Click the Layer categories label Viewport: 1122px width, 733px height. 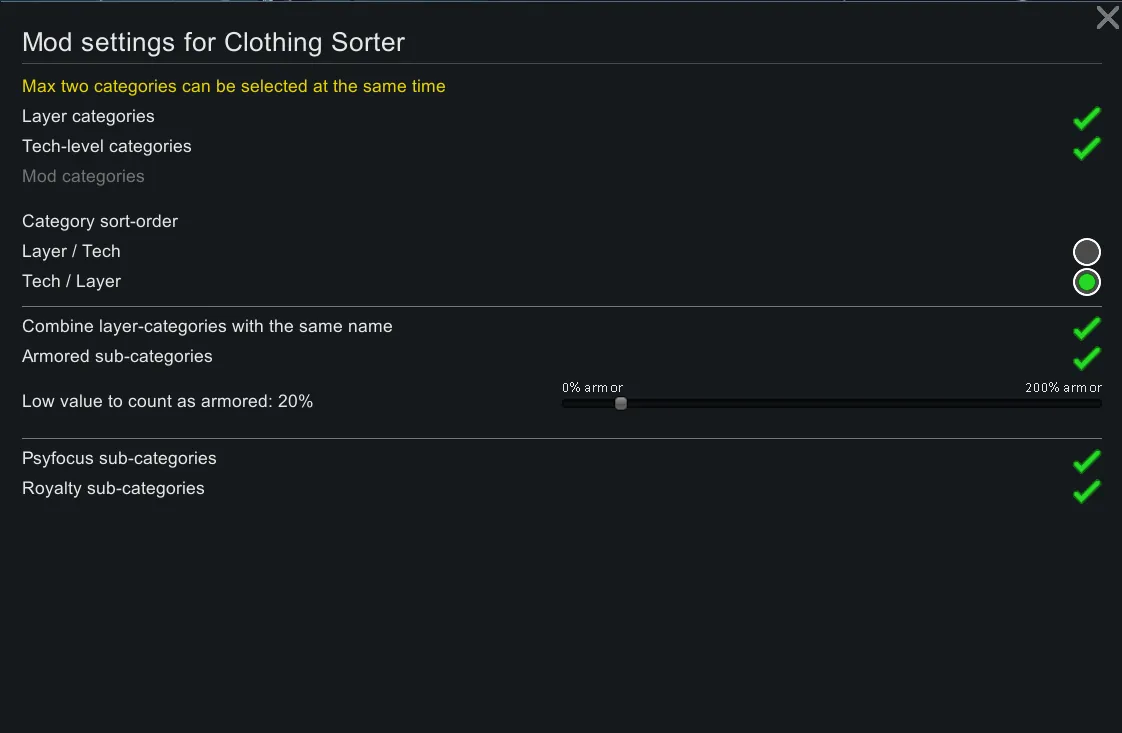click(x=88, y=117)
